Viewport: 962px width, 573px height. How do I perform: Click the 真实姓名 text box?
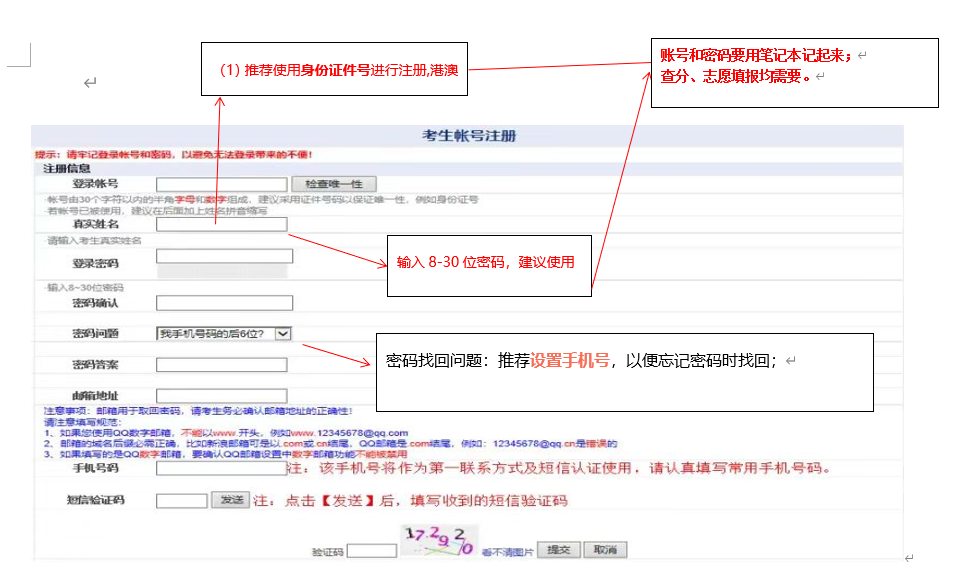pos(223,224)
